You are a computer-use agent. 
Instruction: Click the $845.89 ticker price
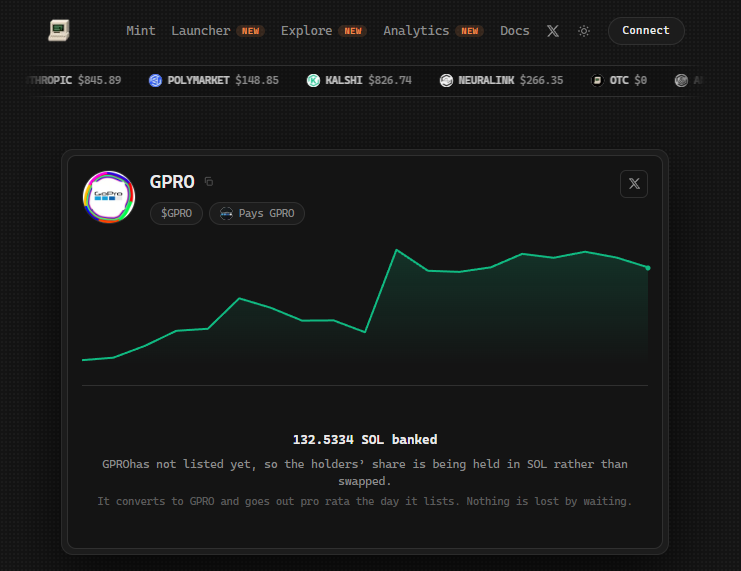pyautogui.click(x=99, y=80)
